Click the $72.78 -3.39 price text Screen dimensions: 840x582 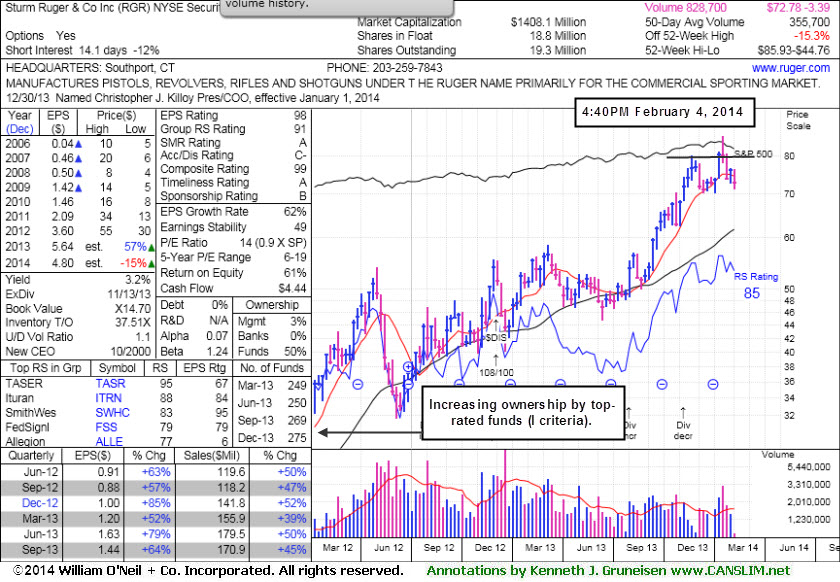(x=798, y=8)
